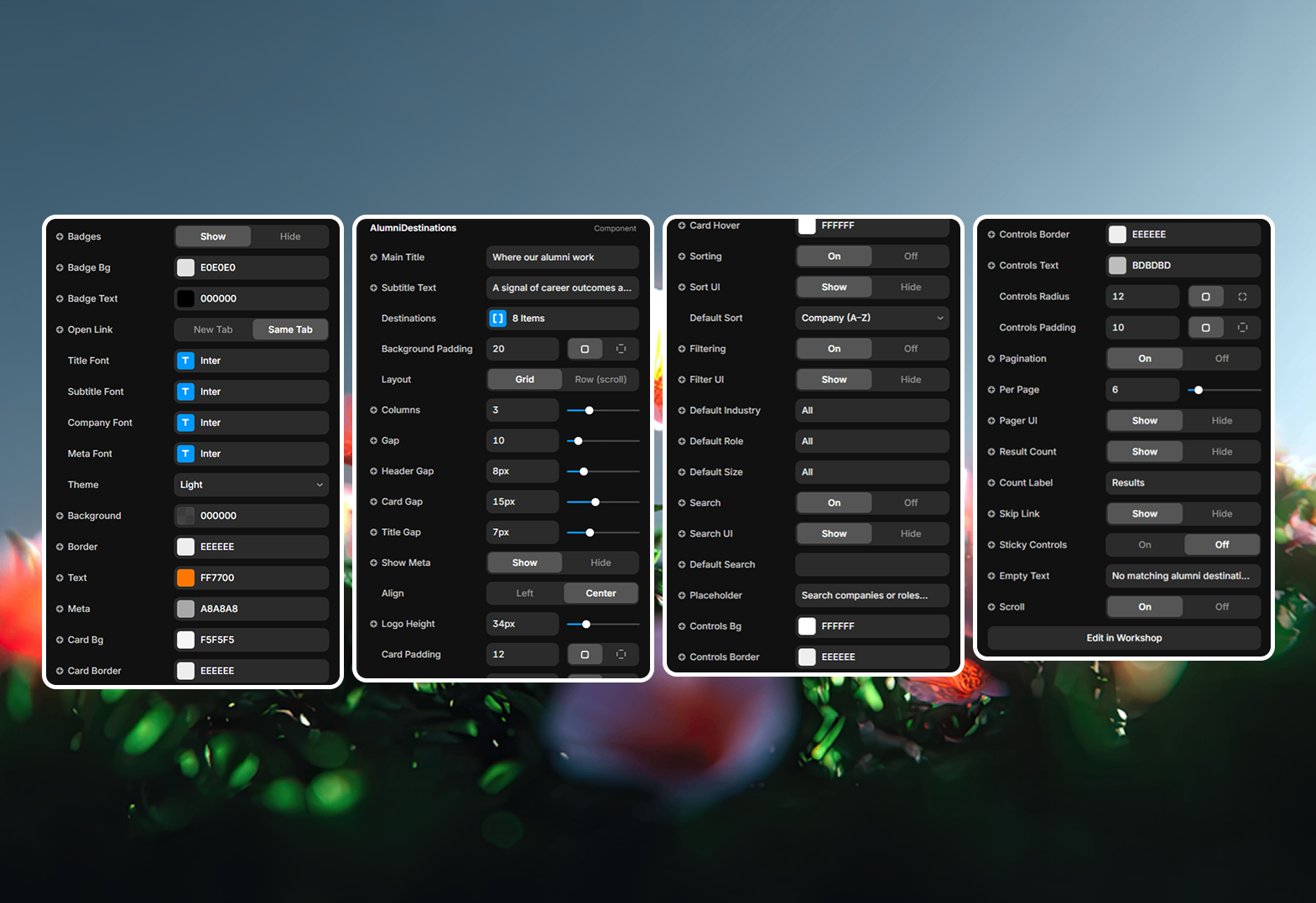The height and width of the screenshot is (903, 1316).
Task: Set Align to Left
Action: 524,594
